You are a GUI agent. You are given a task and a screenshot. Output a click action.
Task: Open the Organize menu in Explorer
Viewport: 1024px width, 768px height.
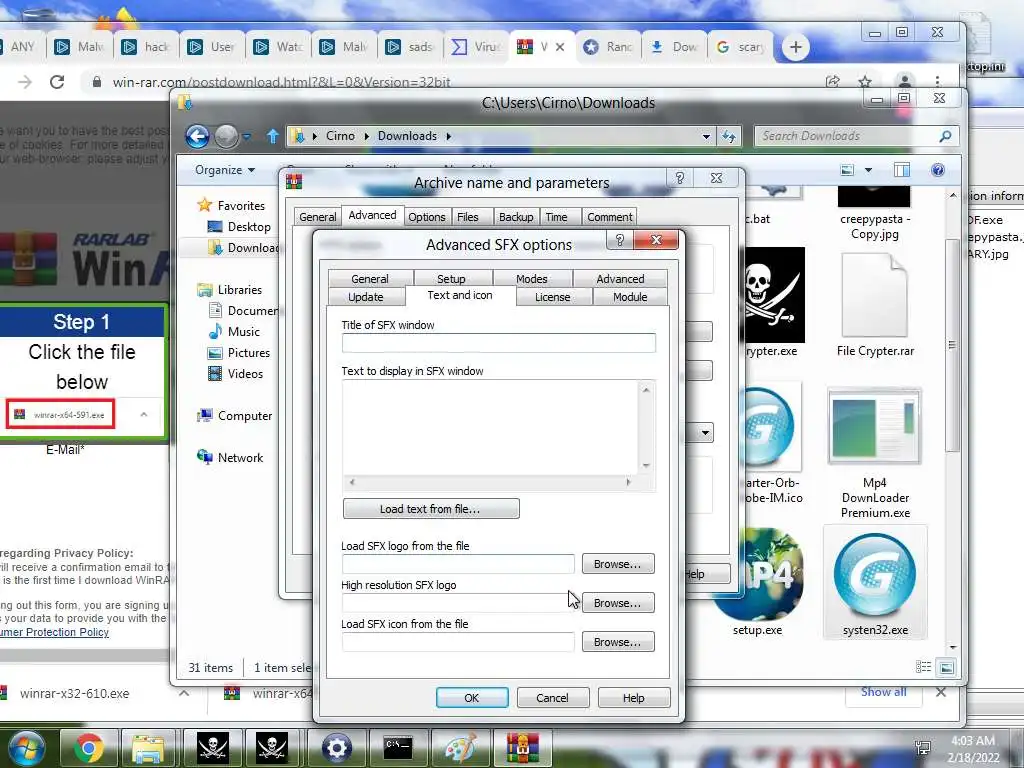click(225, 170)
